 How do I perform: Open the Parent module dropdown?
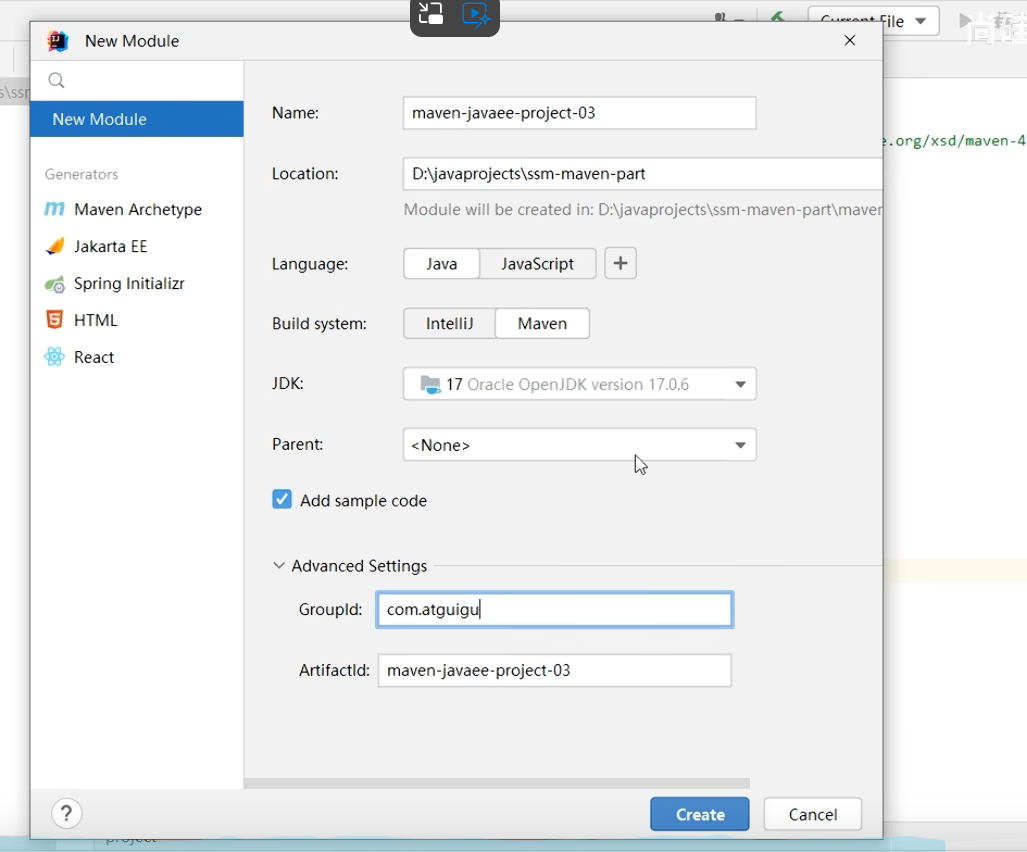[x=580, y=445]
